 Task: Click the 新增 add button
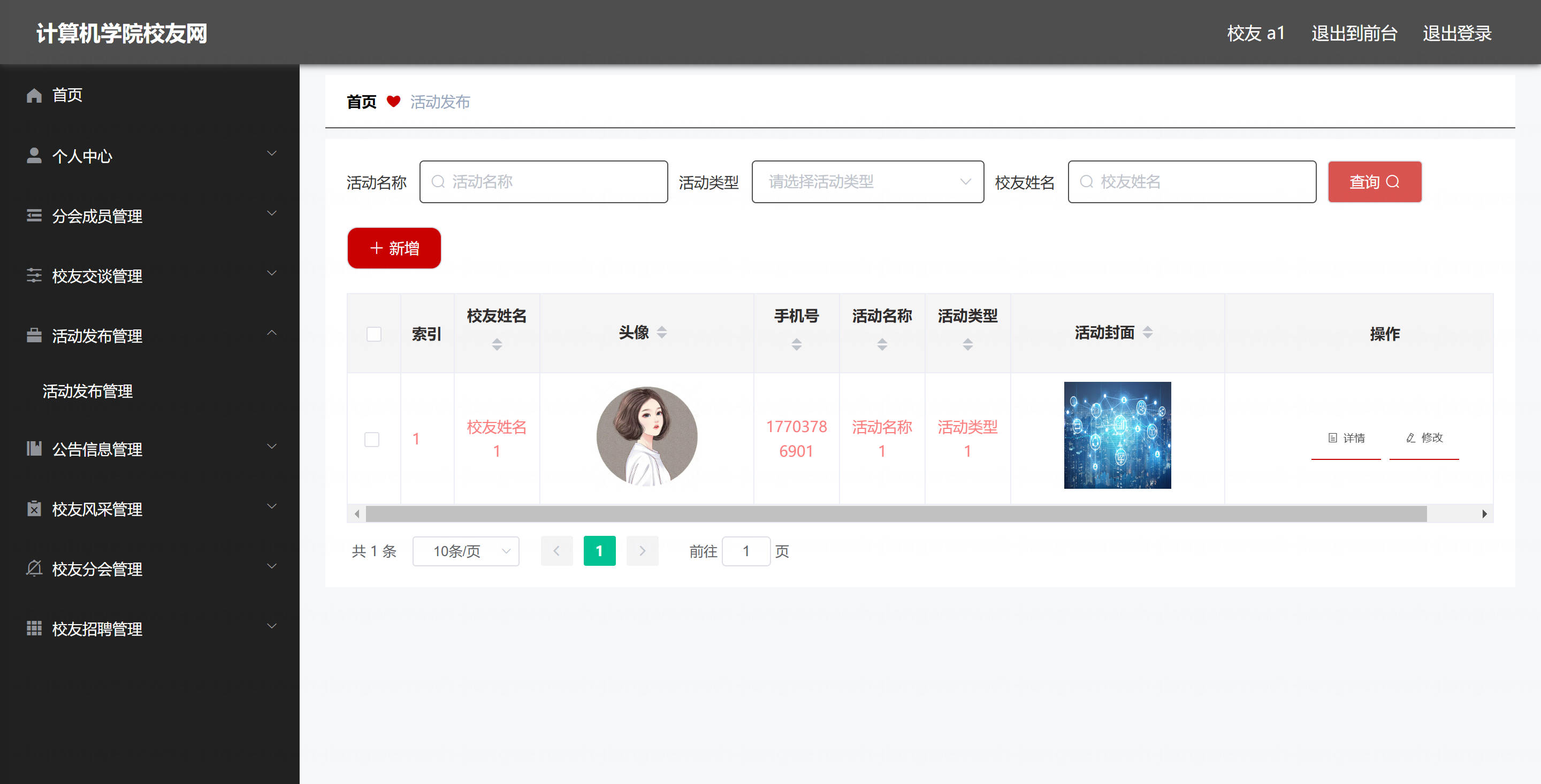[x=394, y=248]
